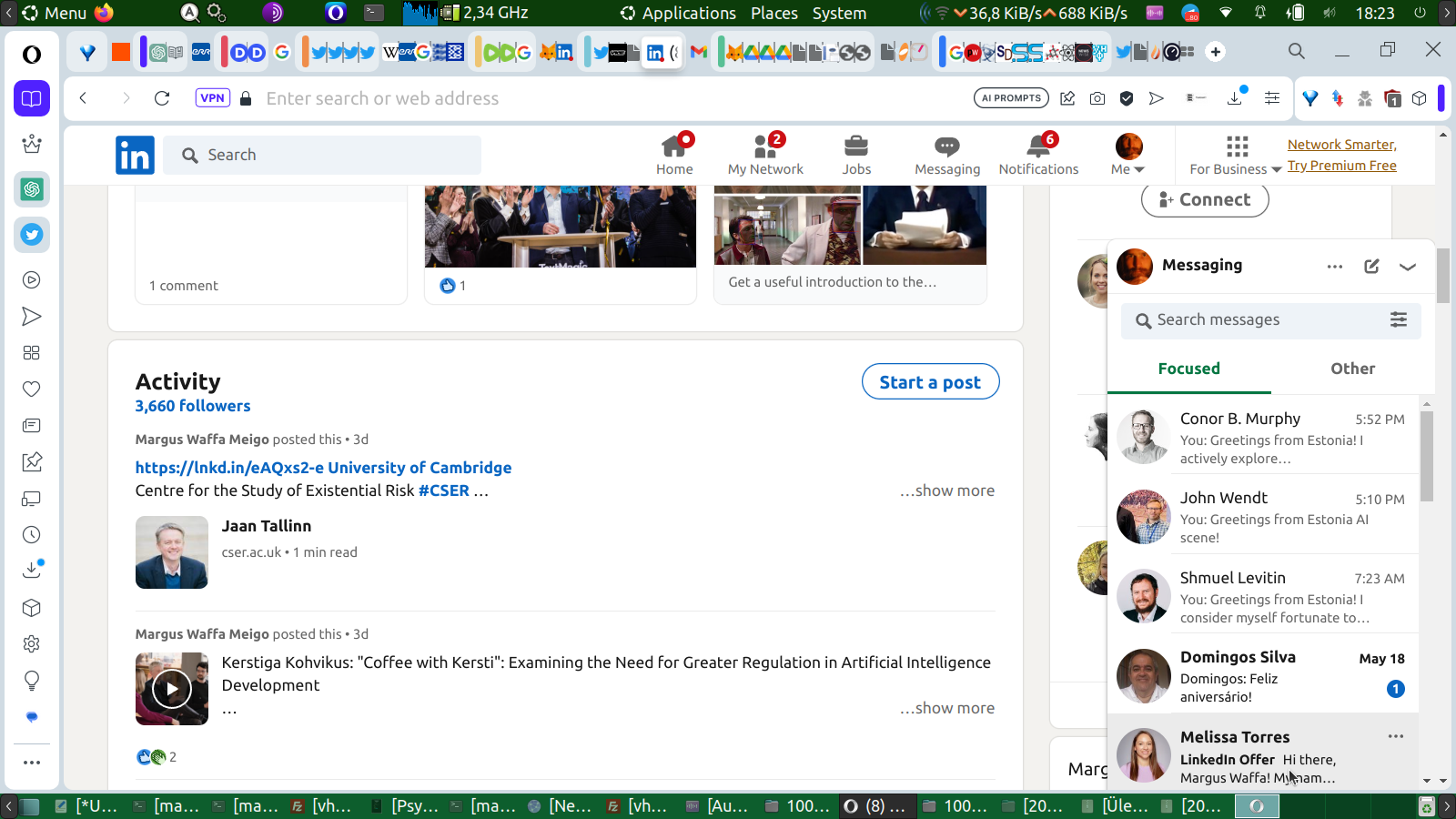Compose a new message in Messaging panel
This screenshot has width=1456, height=819.
click(1371, 266)
